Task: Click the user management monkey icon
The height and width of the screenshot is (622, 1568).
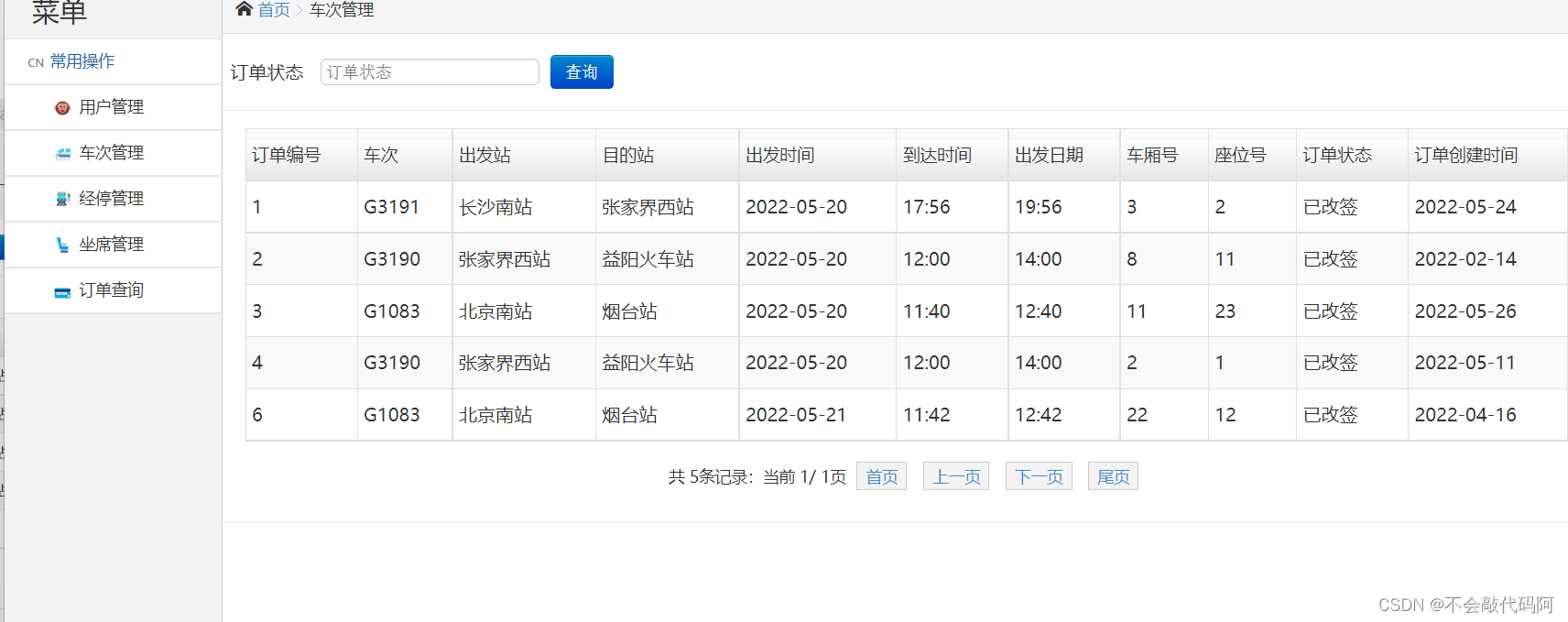Action: pos(62,108)
